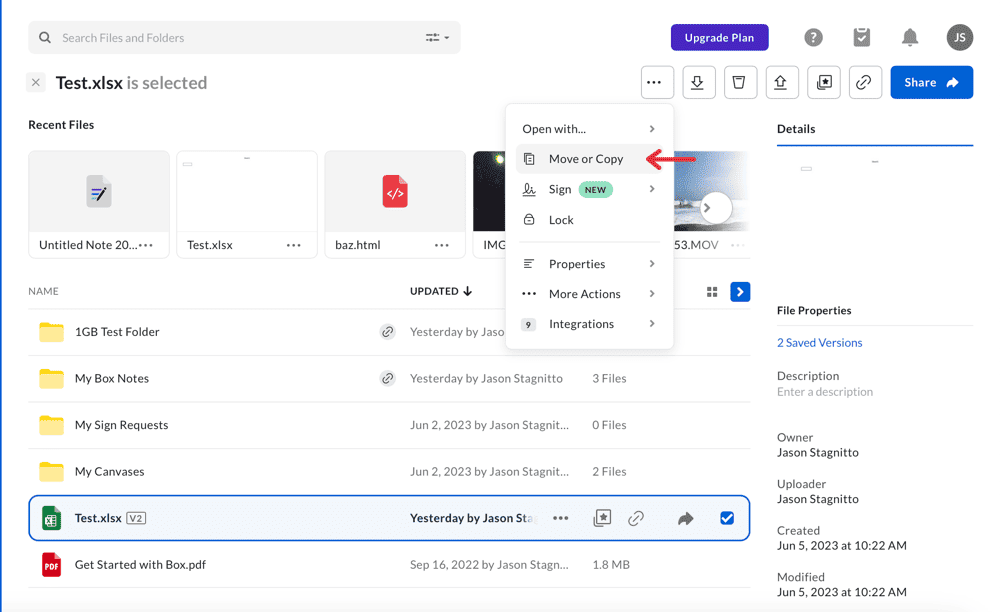Add Test.xlsx to a collection from row

click(x=602, y=518)
